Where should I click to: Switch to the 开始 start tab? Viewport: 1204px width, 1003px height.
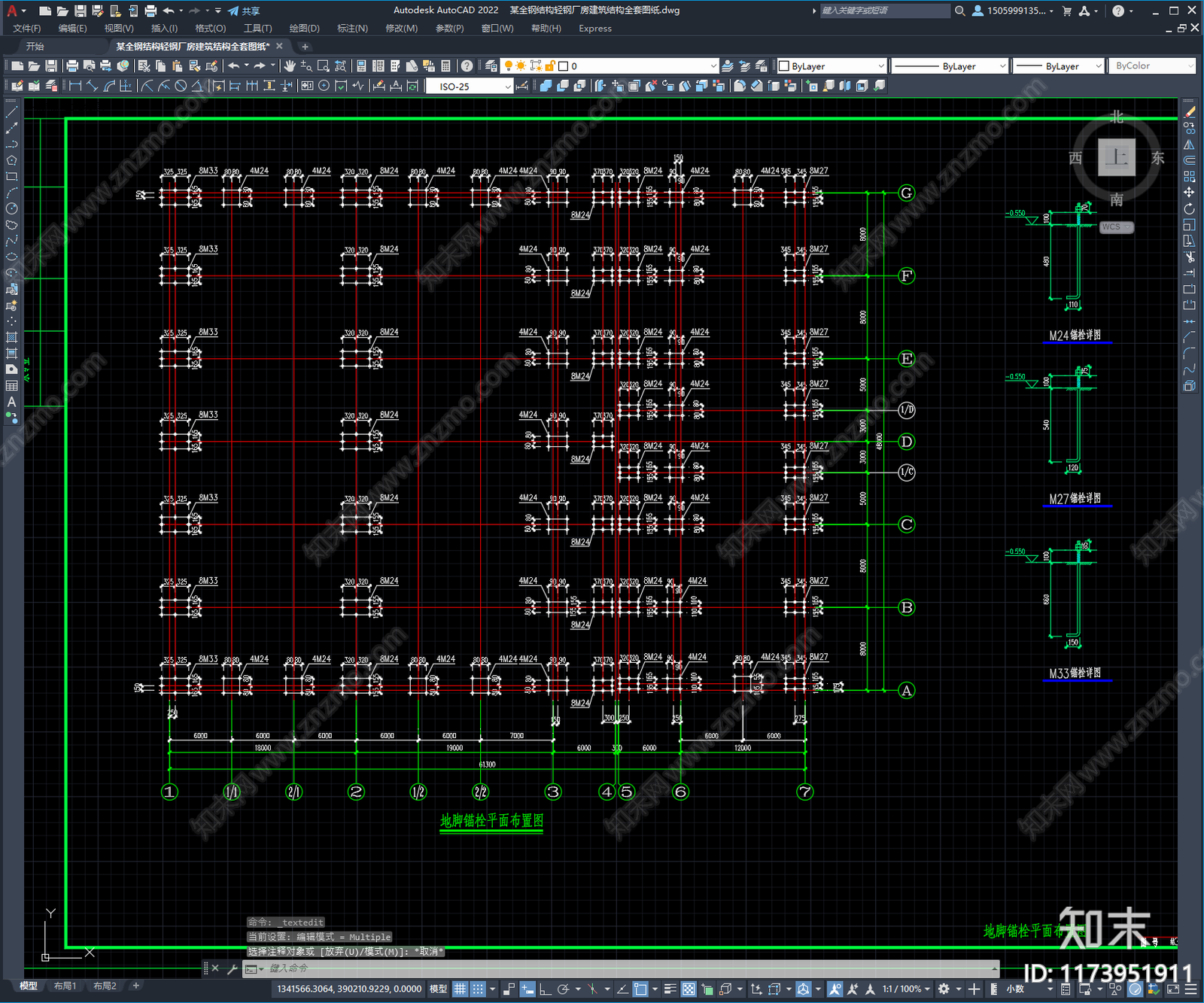click(x=35, y=47)
